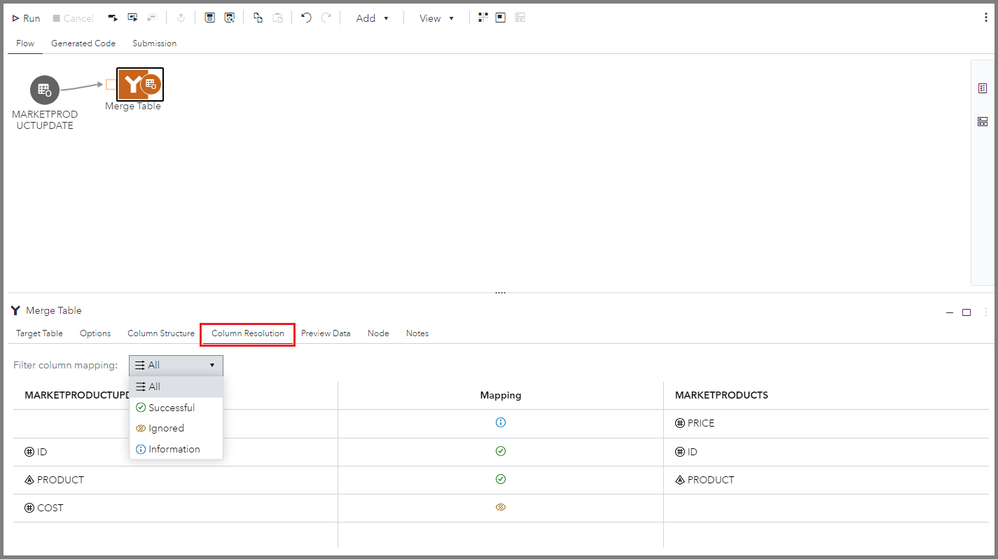Select PRICE in MARKETPRODUCTS column
Viewport: 998px width, 559px height.
point(694,423)
